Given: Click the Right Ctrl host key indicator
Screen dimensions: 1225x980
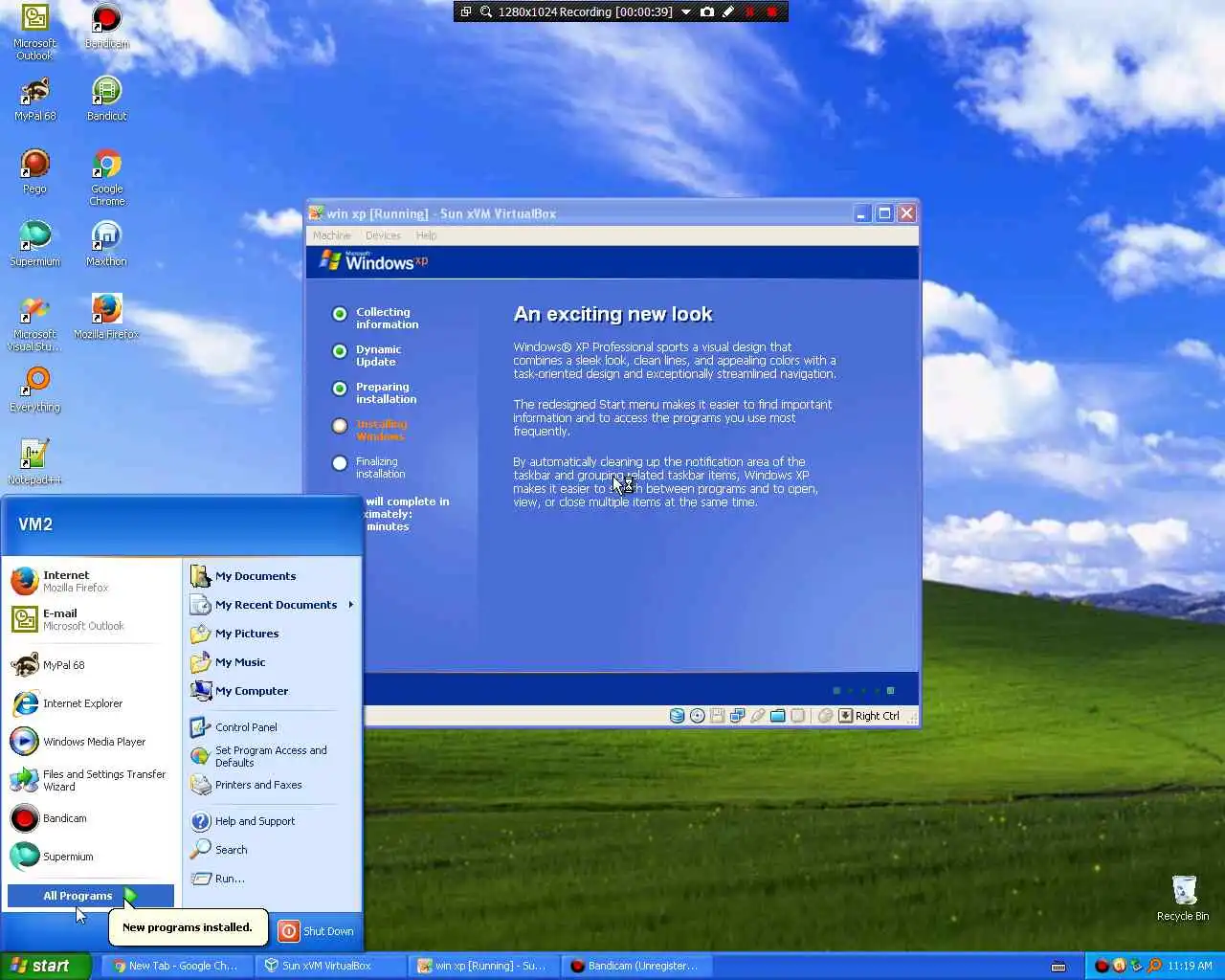Looking at the screenshot, I should coord(869,716).
